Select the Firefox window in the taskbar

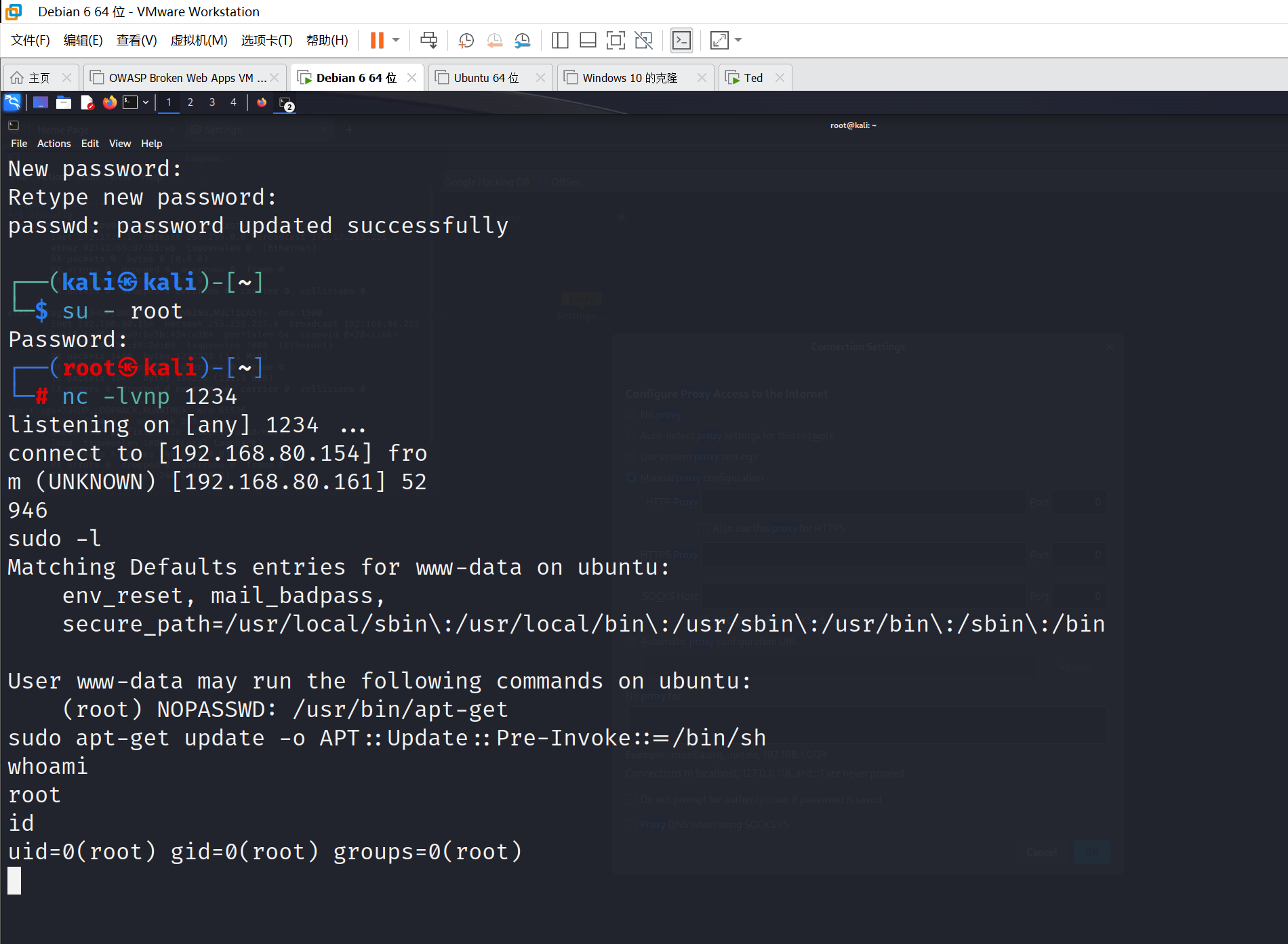tap(262, 102)
